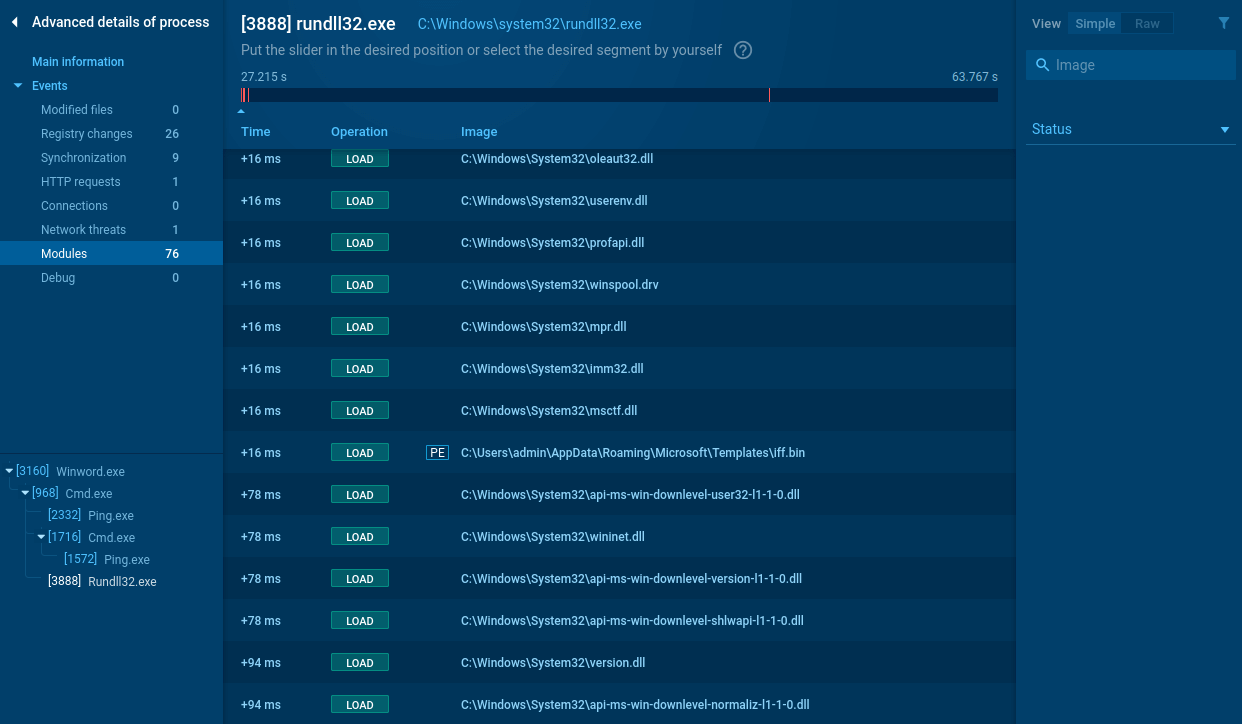Open Main information link
The height and width of the screenshot is (724, 1242).
(78, 62)
